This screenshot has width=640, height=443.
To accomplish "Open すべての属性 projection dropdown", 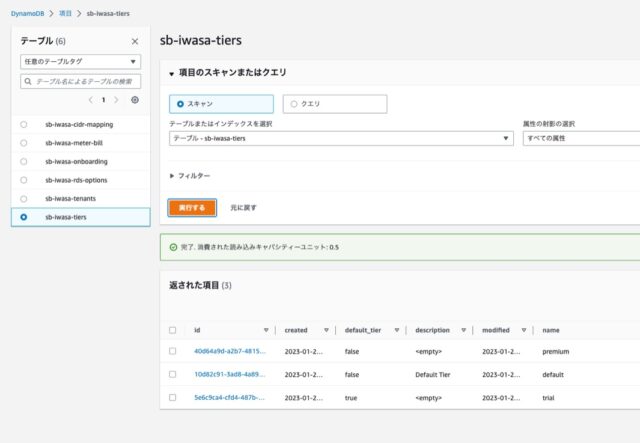I will (x=581, y=138).
